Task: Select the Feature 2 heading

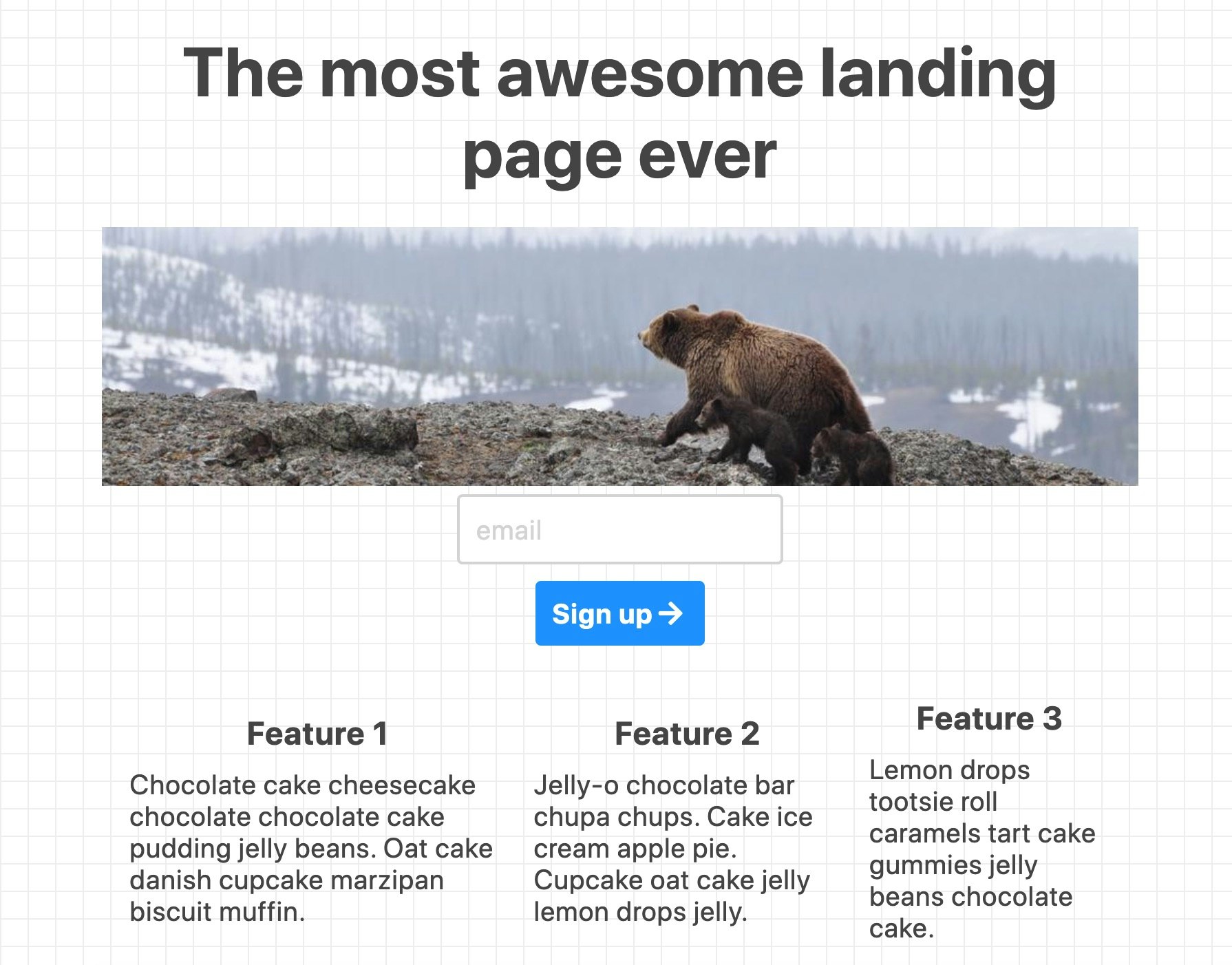Action: 687,734
